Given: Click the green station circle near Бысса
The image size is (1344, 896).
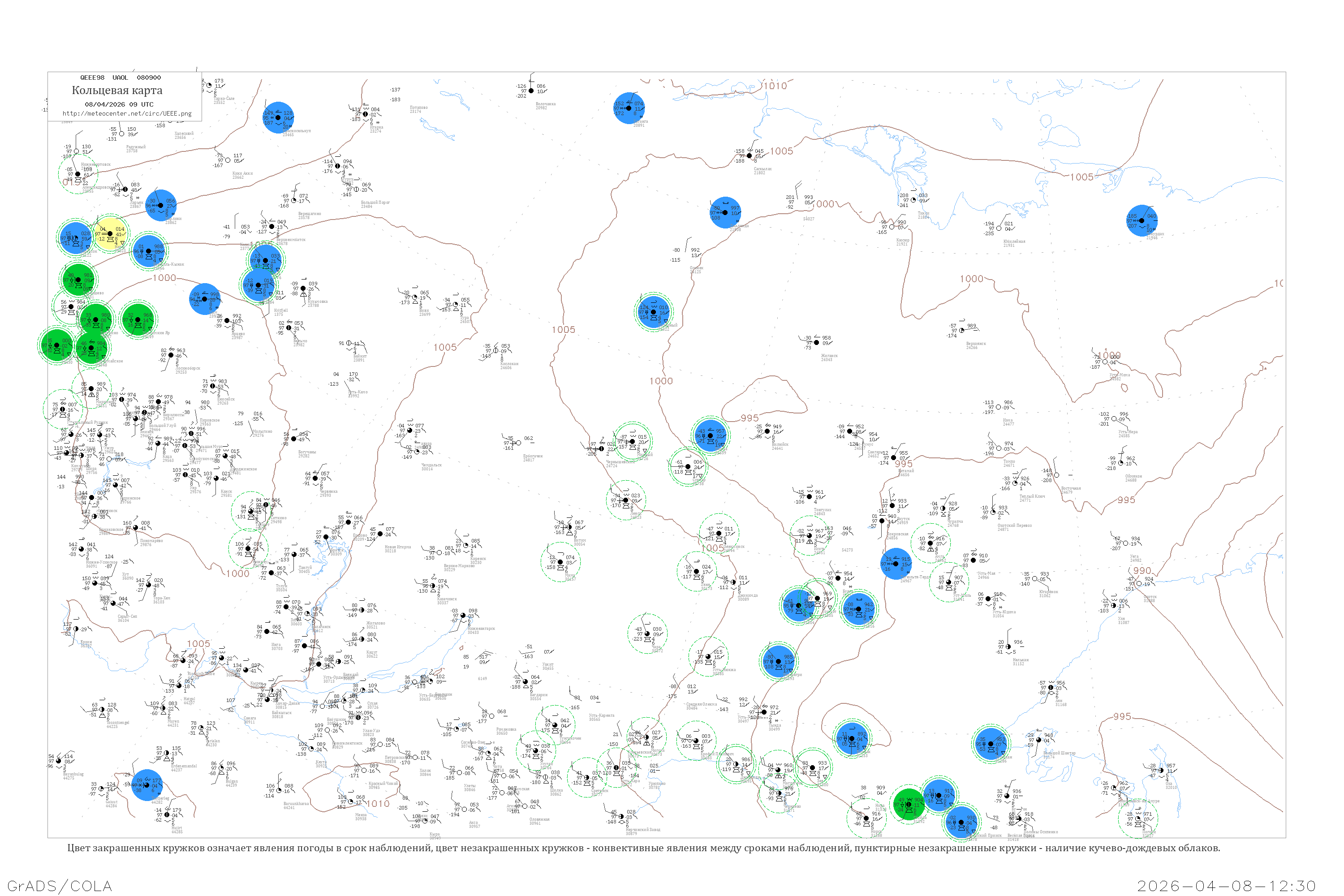Looking at the screenshot, I should [x=909, y=804].
